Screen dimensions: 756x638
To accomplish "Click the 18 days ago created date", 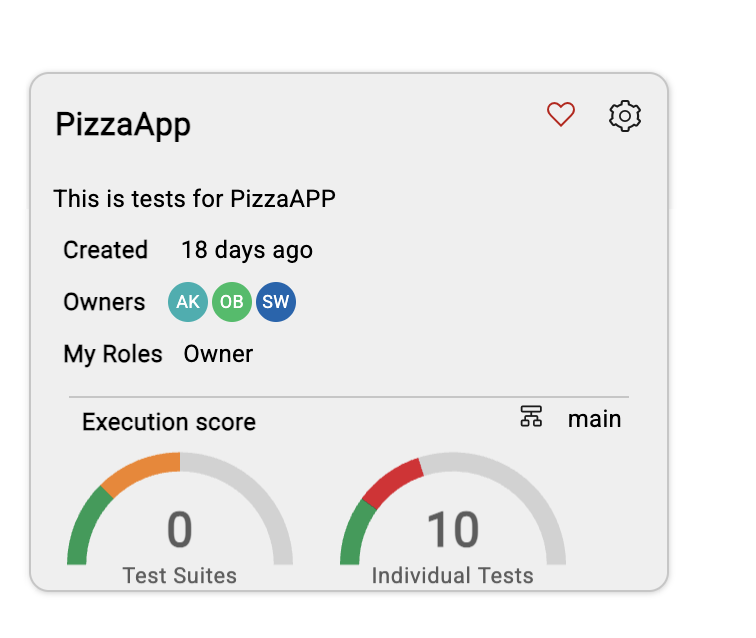I will 247,250.
